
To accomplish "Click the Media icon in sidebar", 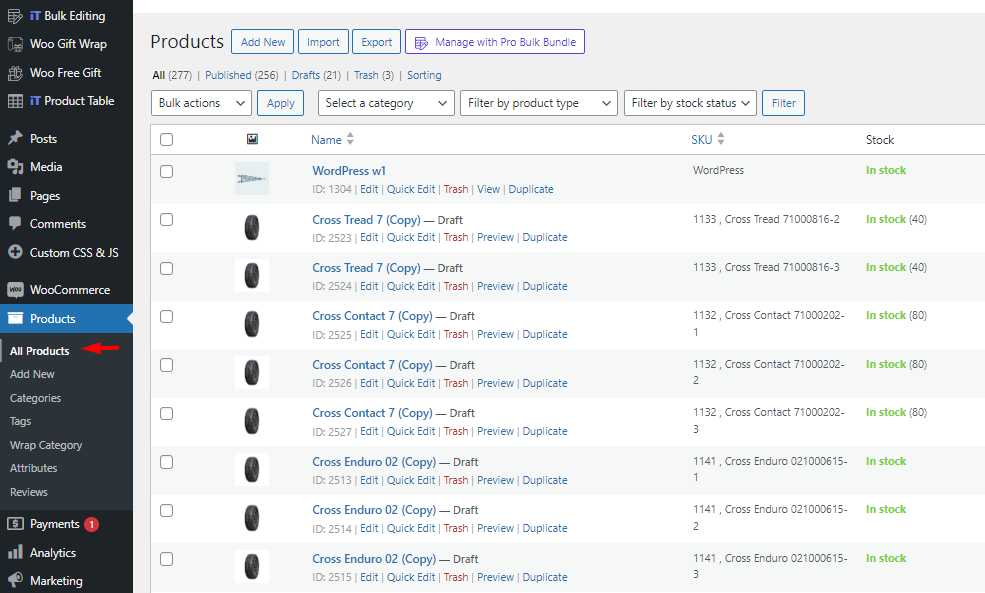I will point(15,166).
